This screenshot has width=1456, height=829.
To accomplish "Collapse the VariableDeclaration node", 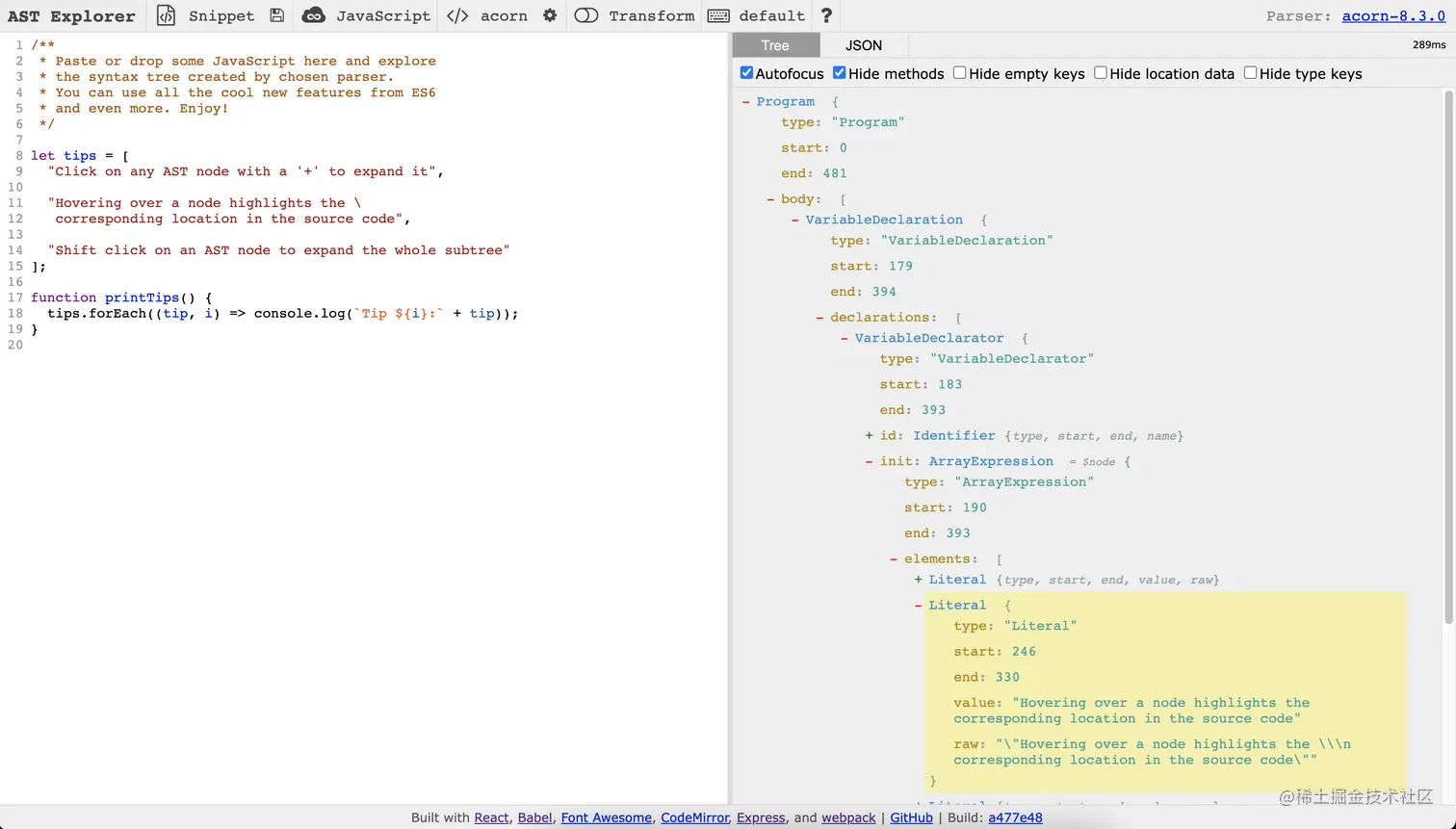I will [x=795, y=220].
